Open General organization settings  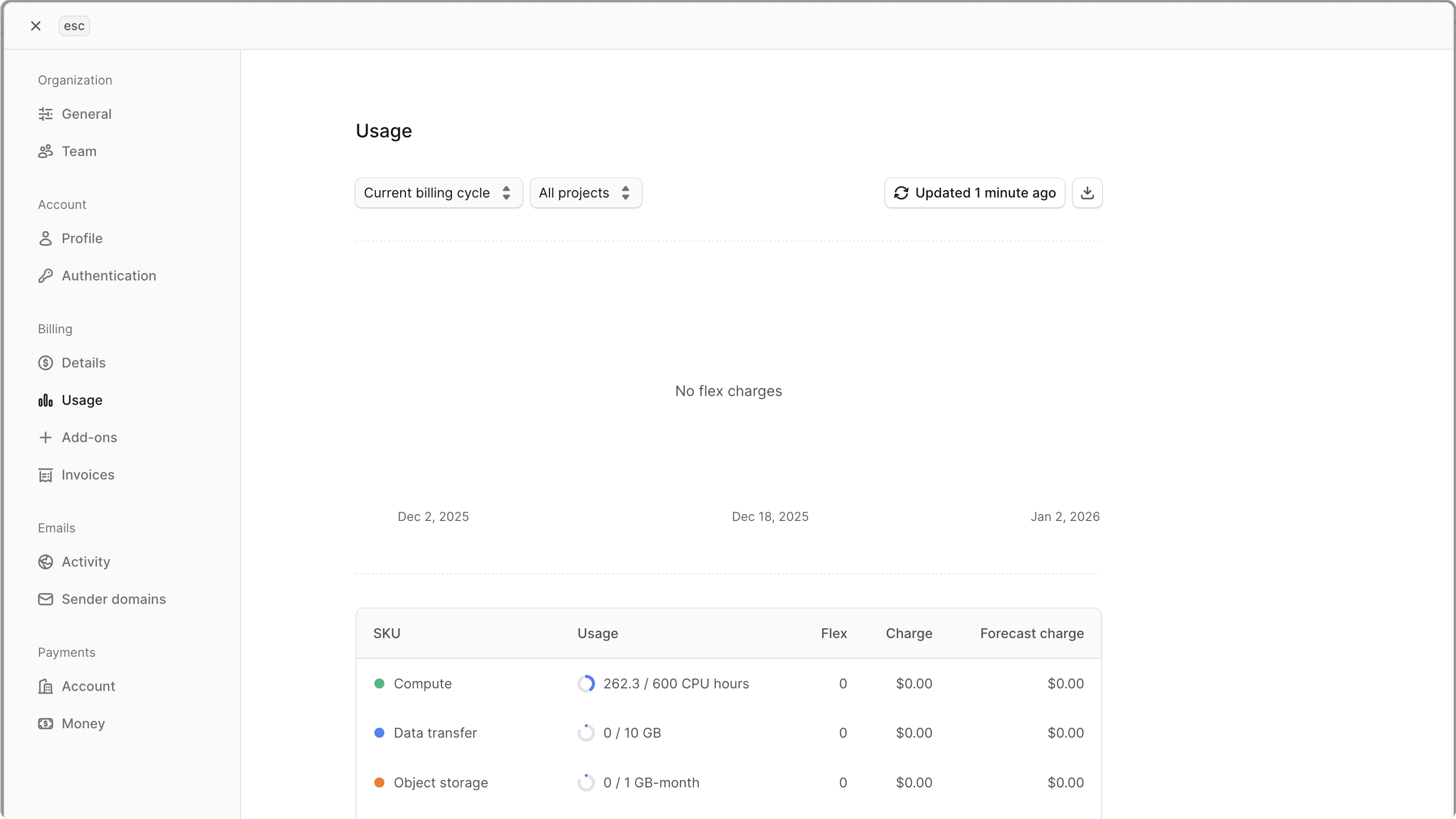75,114
